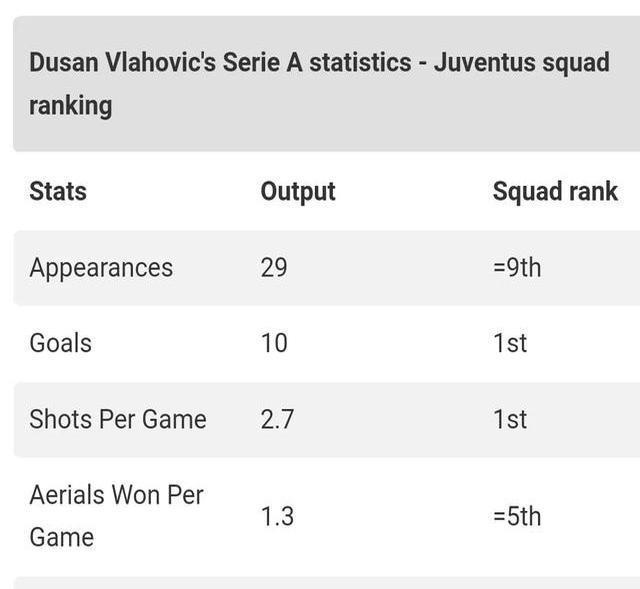Click the Appearances row label

(101, 268)
